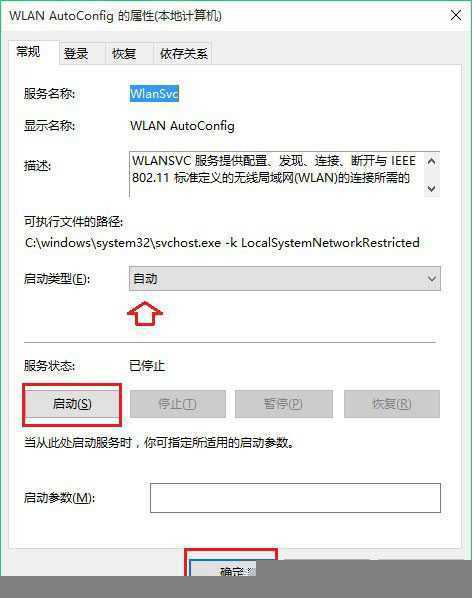This screenshot has height=598, width=472.
Task: Click the 启动参数 input field
Action: tap(295, 498)
